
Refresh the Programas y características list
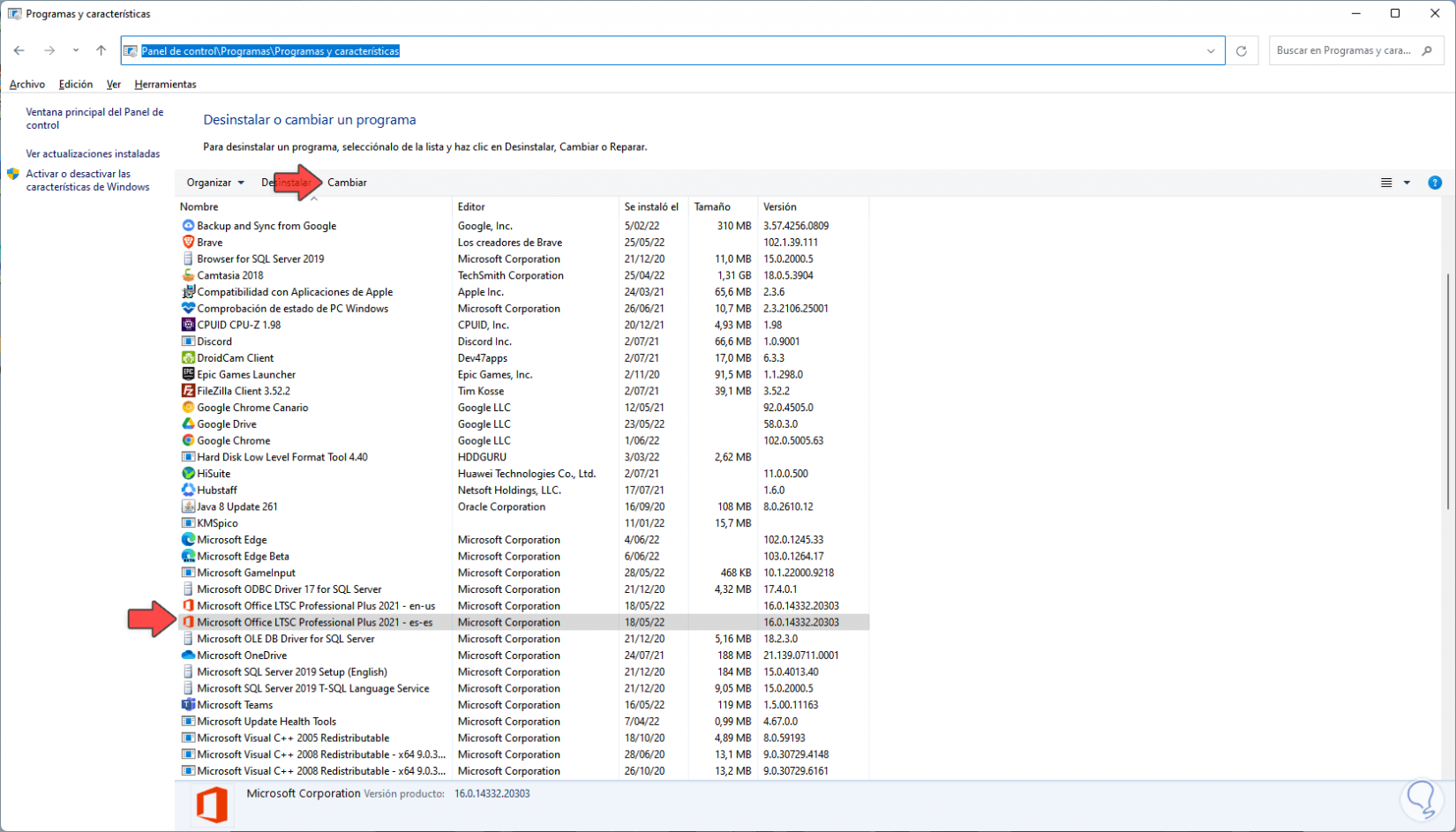click(1242, 51)
